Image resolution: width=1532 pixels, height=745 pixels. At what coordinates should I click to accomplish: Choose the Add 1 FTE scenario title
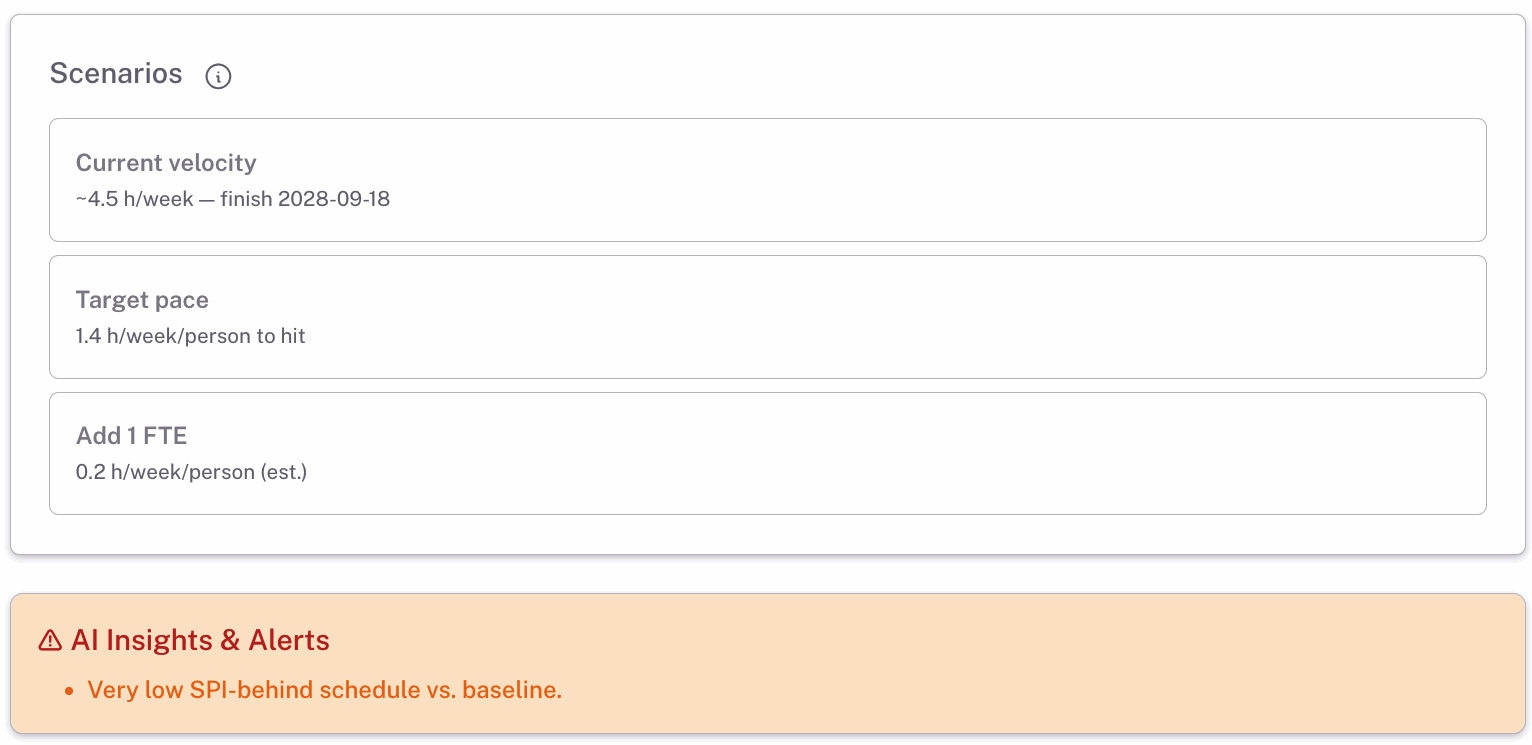click(x=131, y=436)
